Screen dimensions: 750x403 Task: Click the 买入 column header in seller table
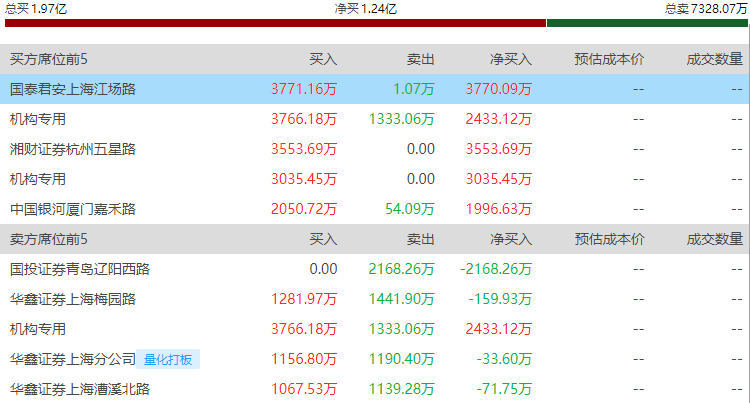click(323, 239)
